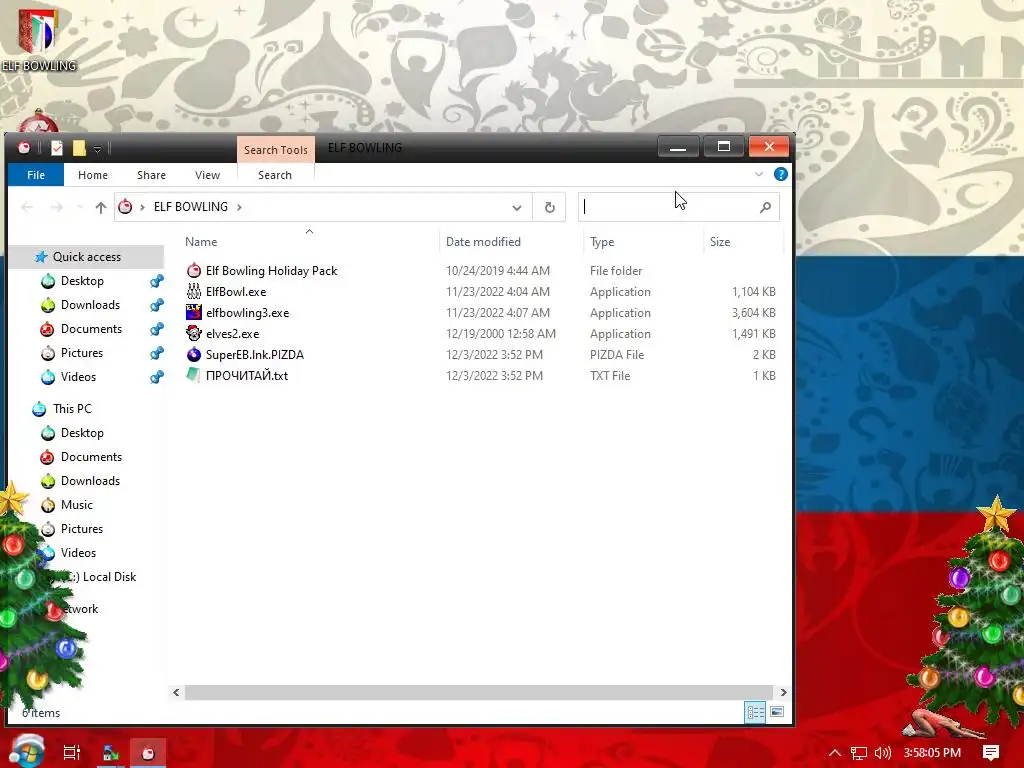Screen dimensions: 1024x768
Task: Show hidden system tray icons
Action: click(x=835, y=752)
